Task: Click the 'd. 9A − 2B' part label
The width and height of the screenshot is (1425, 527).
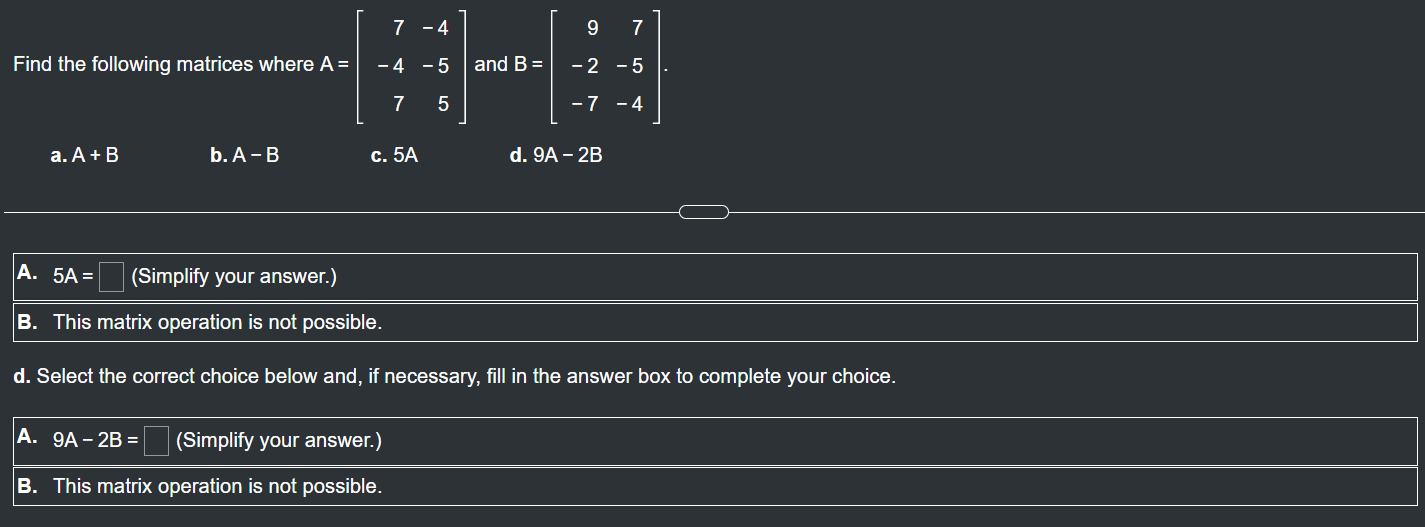Action: [x=556, y=155]
